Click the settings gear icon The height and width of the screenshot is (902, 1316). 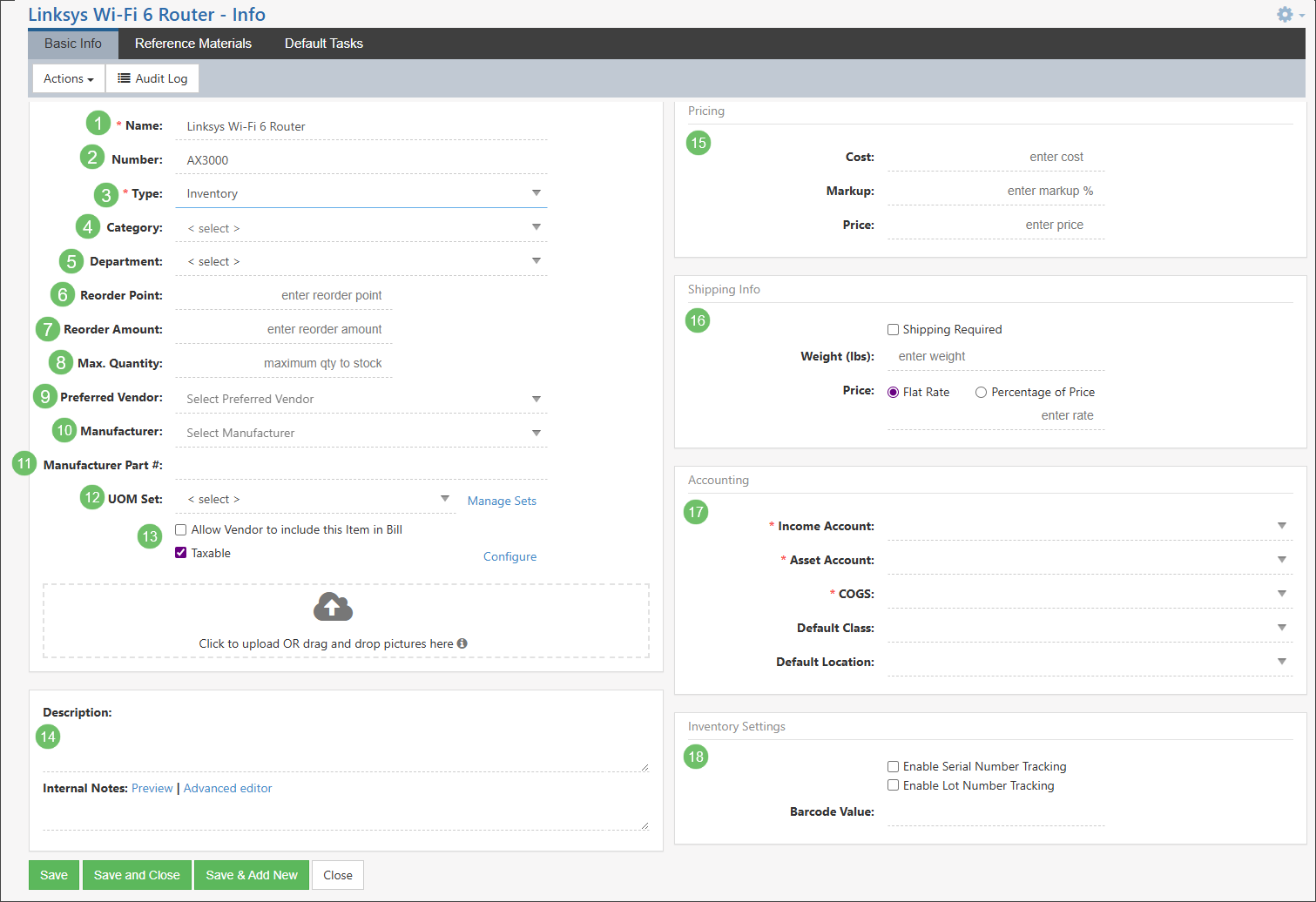pos(1284,15)
